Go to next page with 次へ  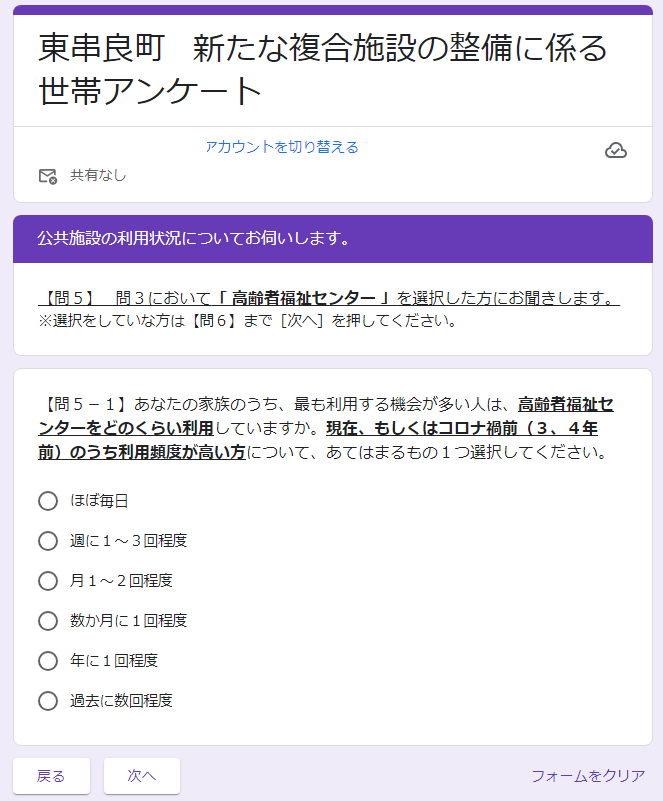(142, 776)
